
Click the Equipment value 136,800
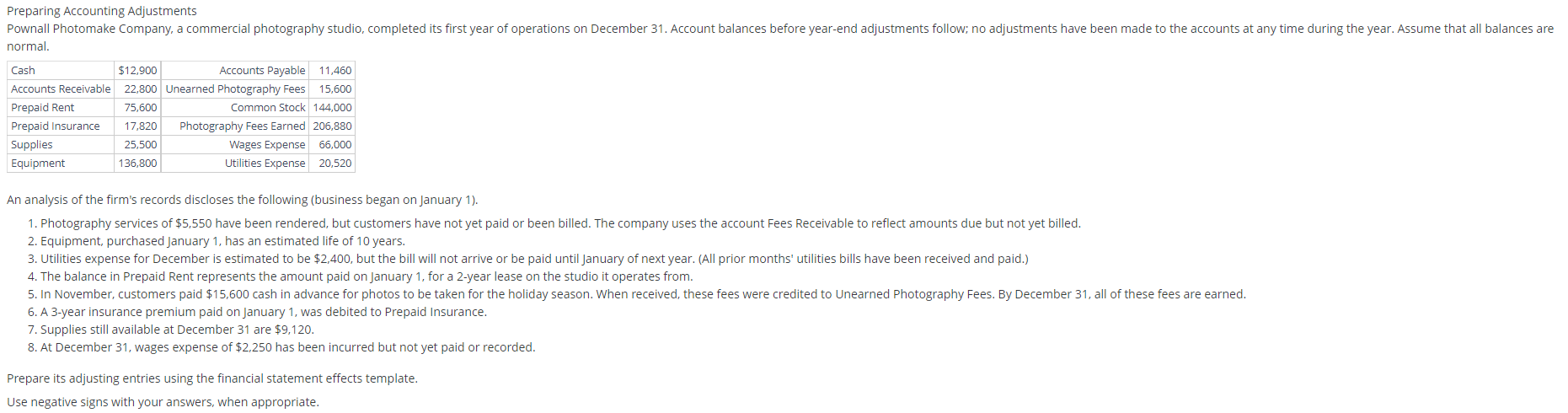point(137,163)
